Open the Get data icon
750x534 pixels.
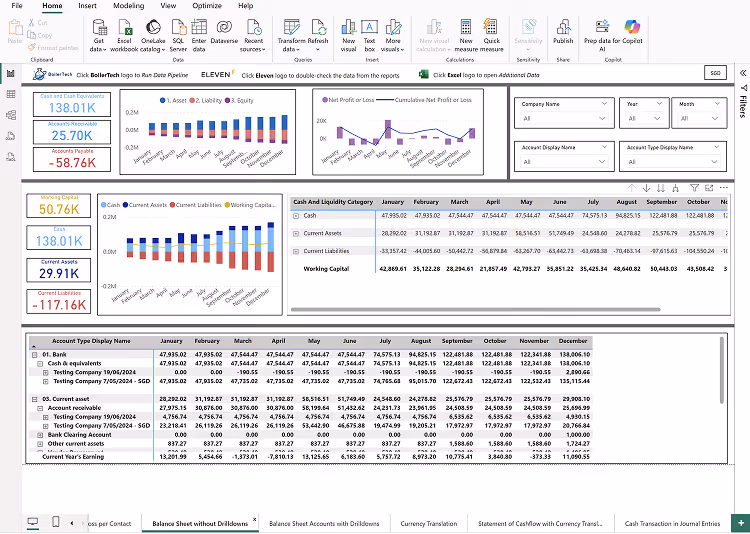[99, 36]
